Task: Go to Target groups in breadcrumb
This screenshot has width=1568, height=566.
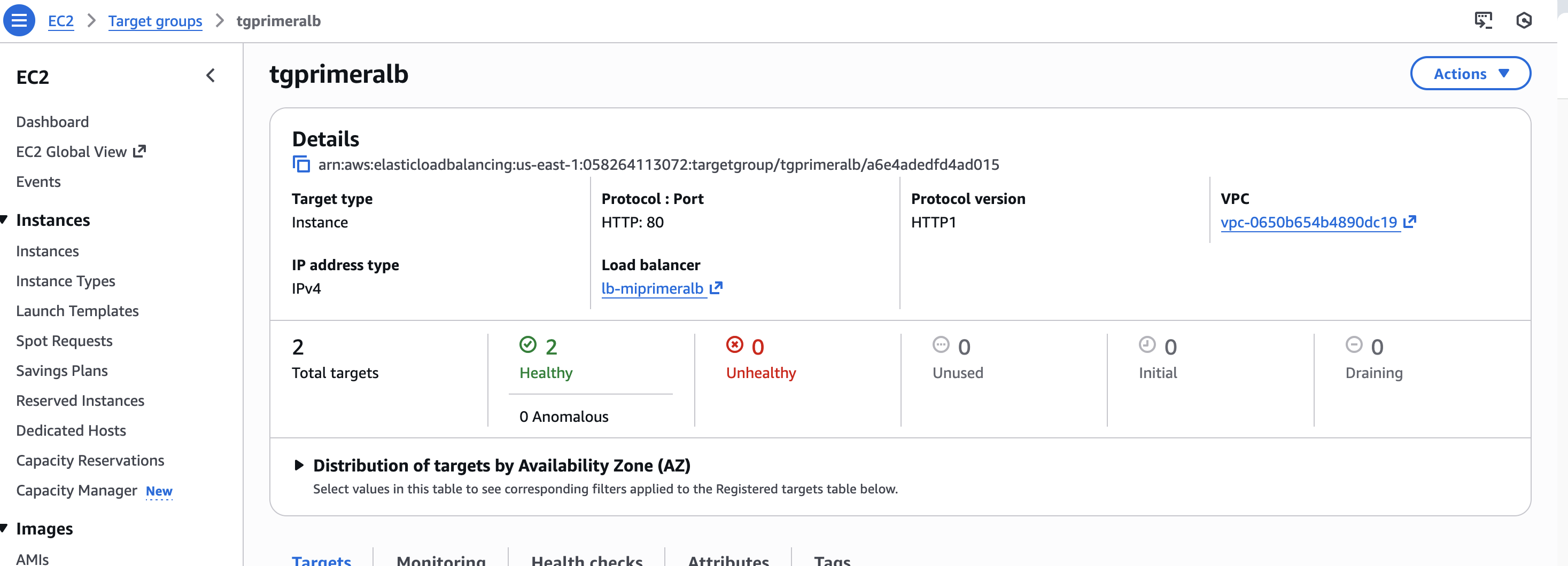Action: pyautogui.click(x=155, y=21)
